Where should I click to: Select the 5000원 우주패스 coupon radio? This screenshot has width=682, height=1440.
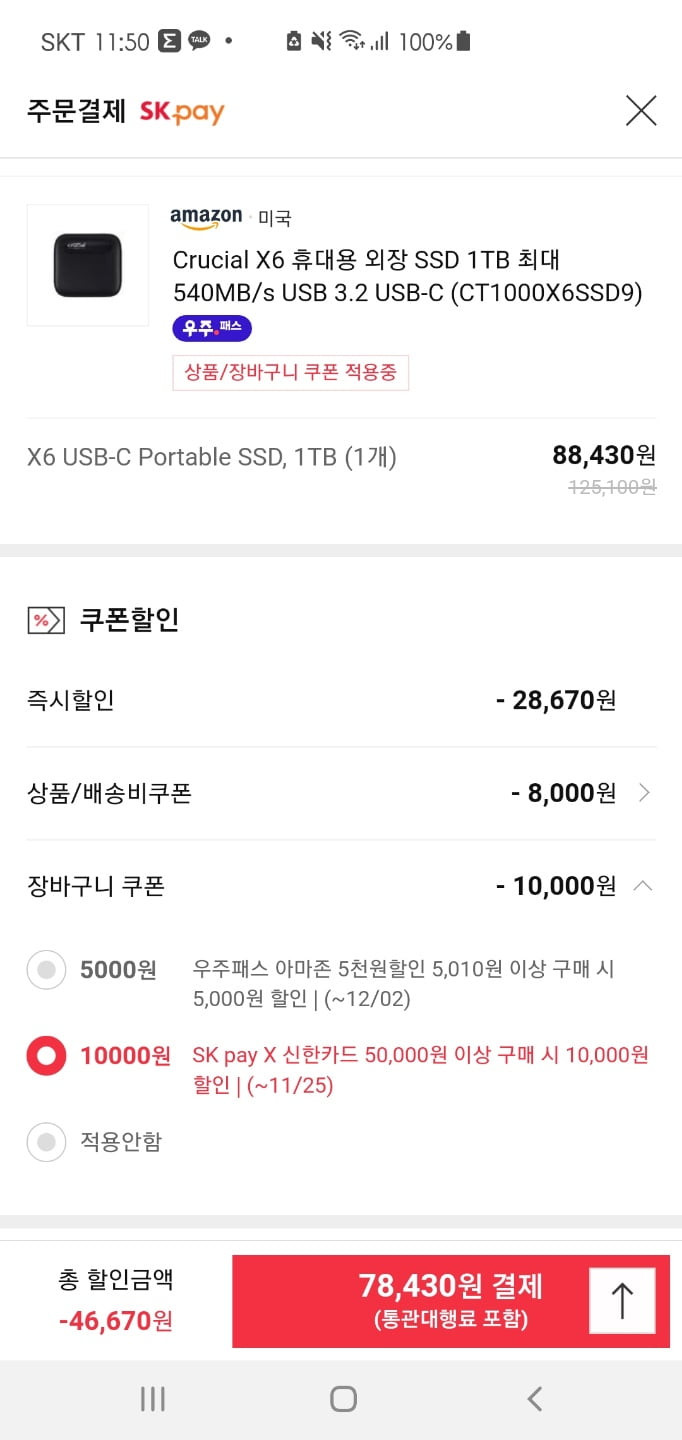tap(46, 970)
